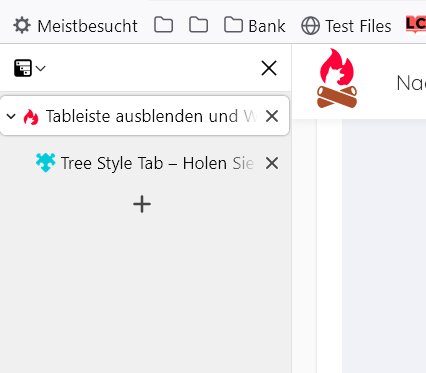Open the first unnamed bookmark folder
This screenshot has height=373, width=426.
pos(163,25)
